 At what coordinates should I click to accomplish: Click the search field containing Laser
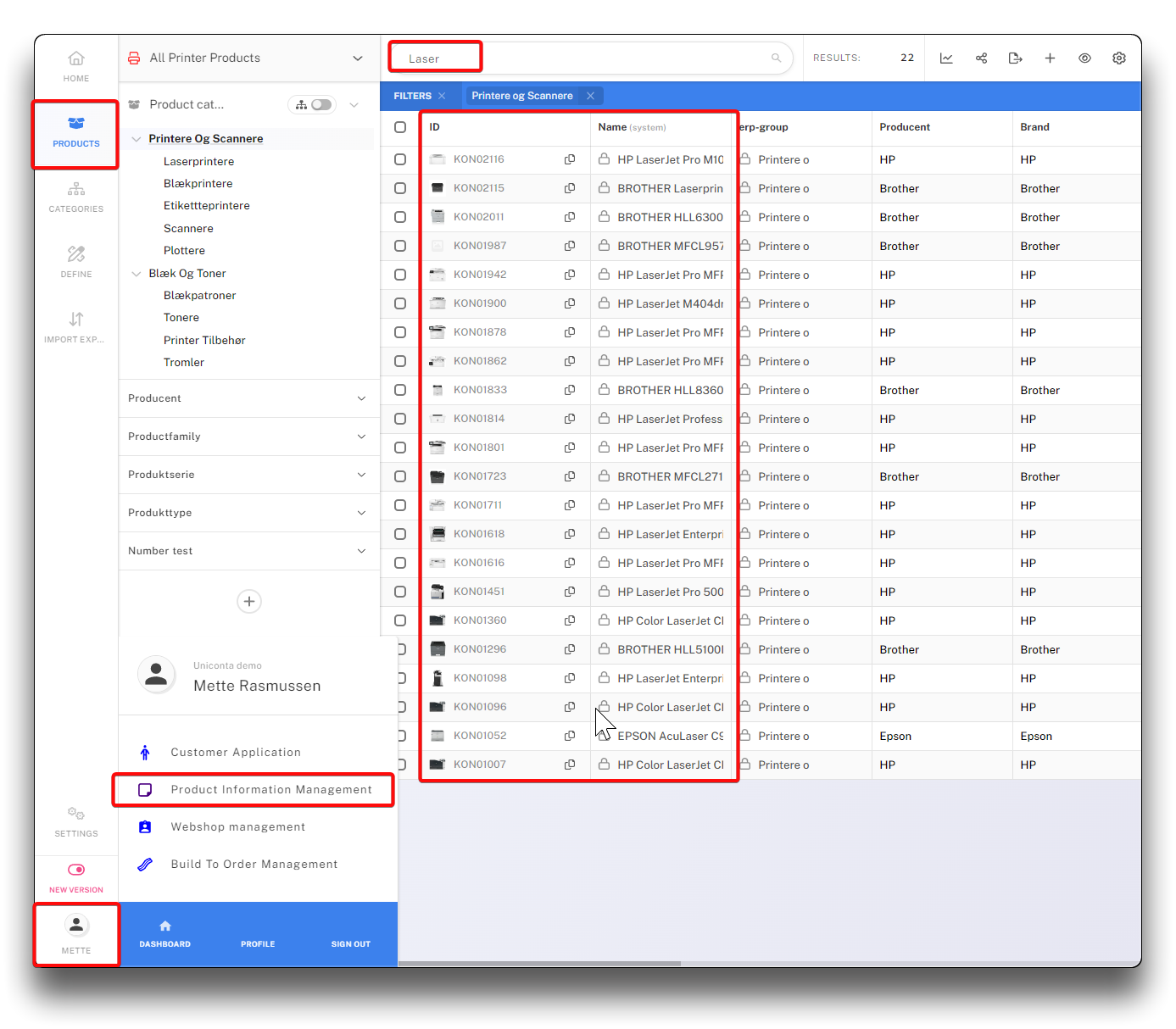pyautogui.click(x=585, y=58)
